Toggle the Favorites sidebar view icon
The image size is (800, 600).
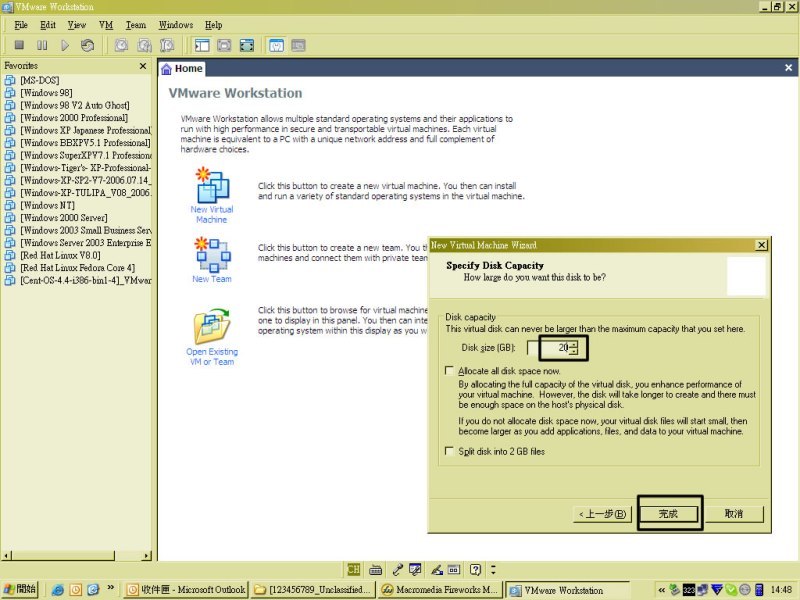coord(202,45)
